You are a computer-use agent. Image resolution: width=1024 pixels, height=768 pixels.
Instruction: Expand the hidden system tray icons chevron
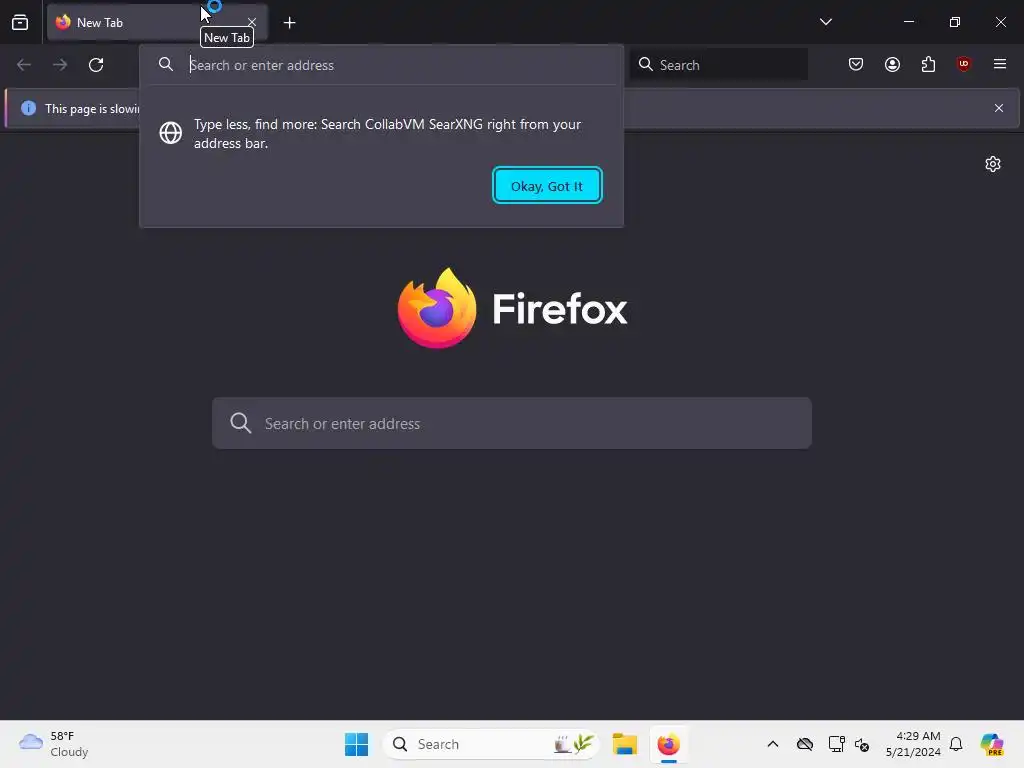pyautogui.click(x=773, y=744)
